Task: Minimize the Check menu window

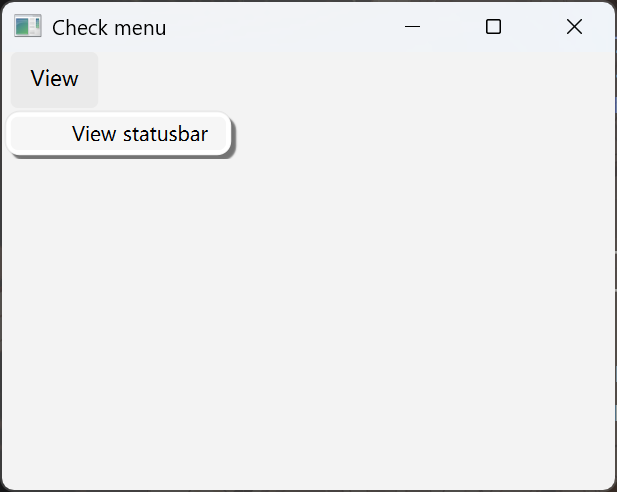Action: click(x=412, y=27)
